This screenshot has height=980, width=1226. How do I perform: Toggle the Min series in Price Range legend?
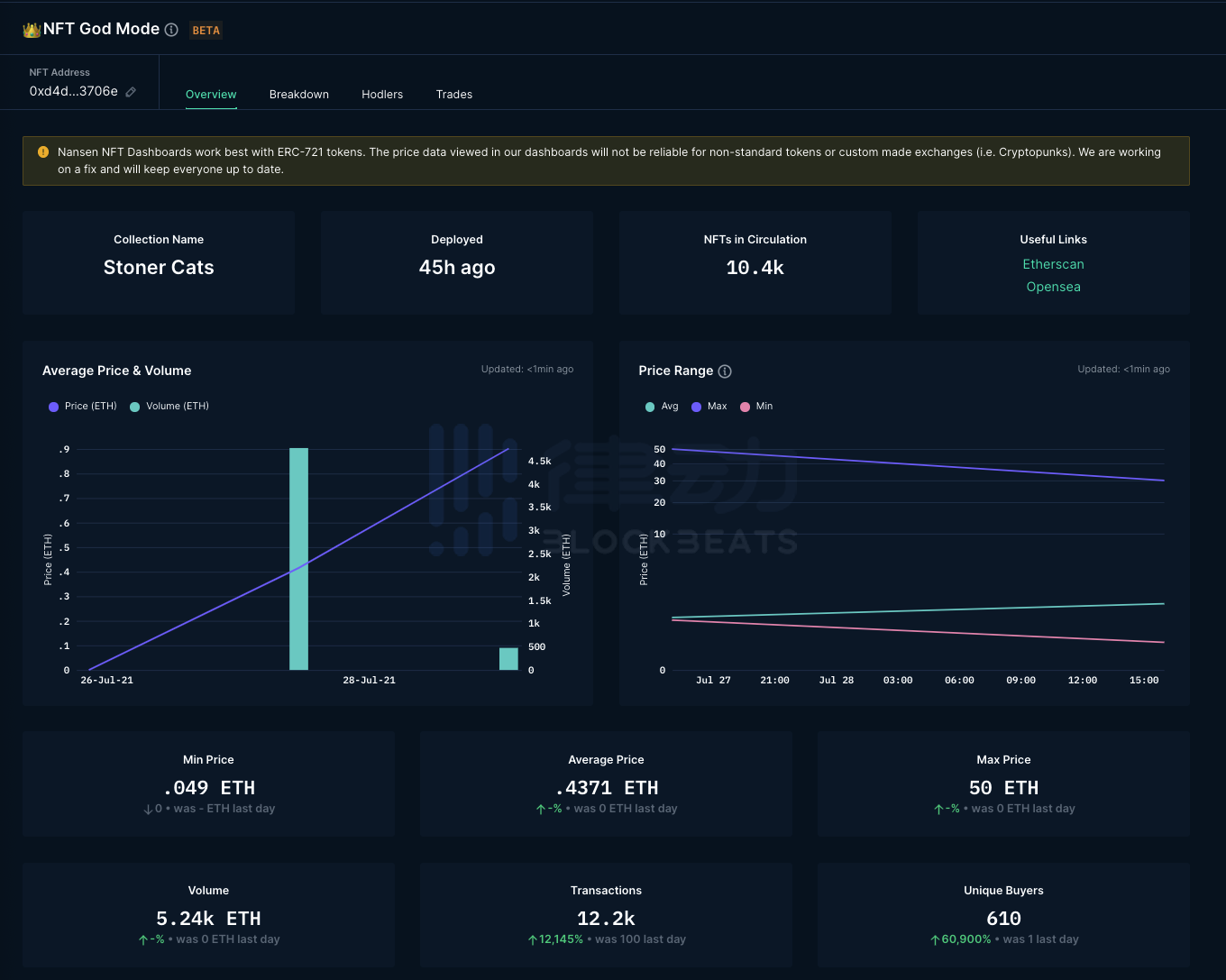tap(756, 407)
